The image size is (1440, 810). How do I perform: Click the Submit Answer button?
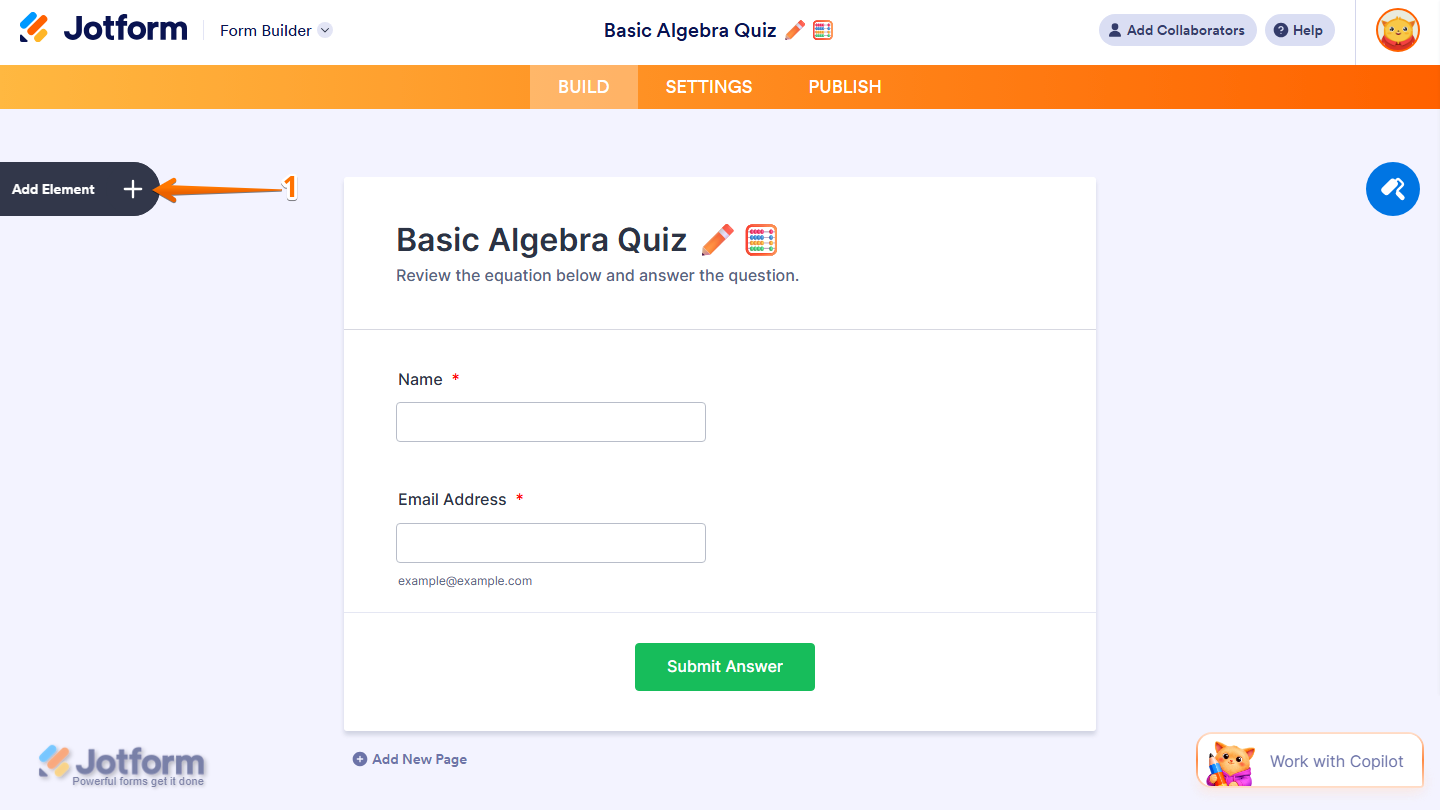tap(724, 666)
